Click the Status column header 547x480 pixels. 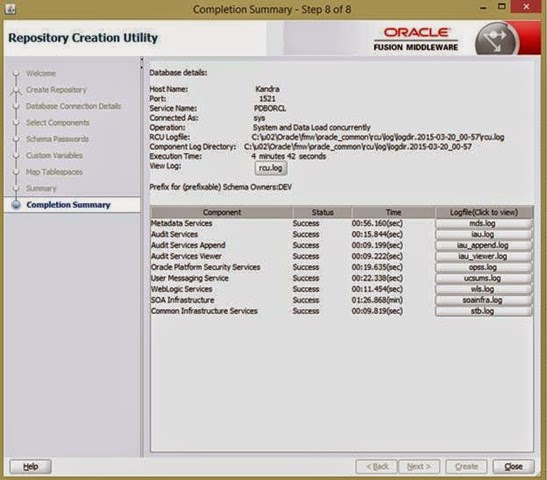point(322,212)
